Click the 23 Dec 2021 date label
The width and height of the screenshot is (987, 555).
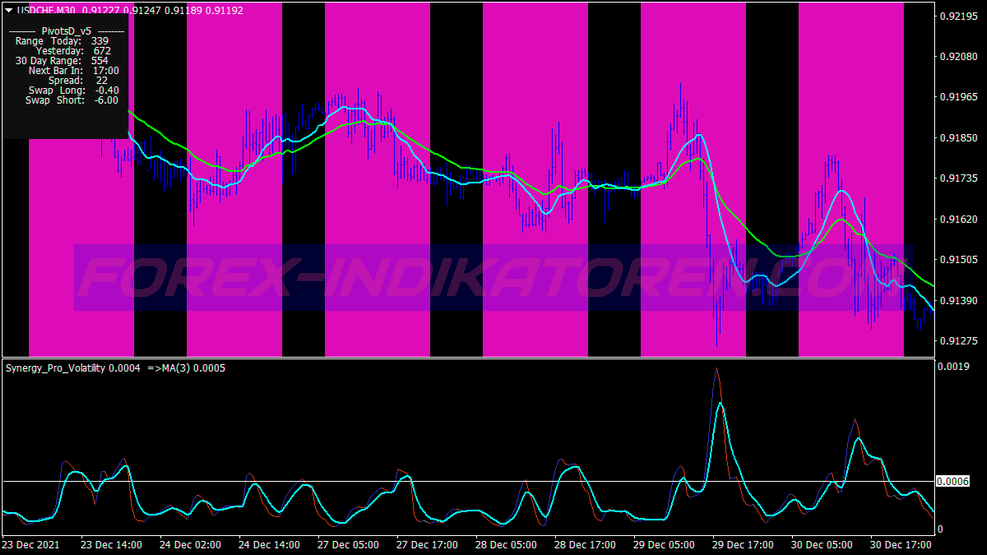click(x=31, y=545)
